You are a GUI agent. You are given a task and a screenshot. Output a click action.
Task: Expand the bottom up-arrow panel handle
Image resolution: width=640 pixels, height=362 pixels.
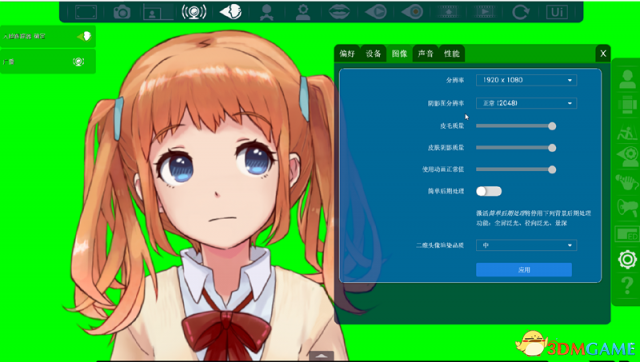(322, 356)
